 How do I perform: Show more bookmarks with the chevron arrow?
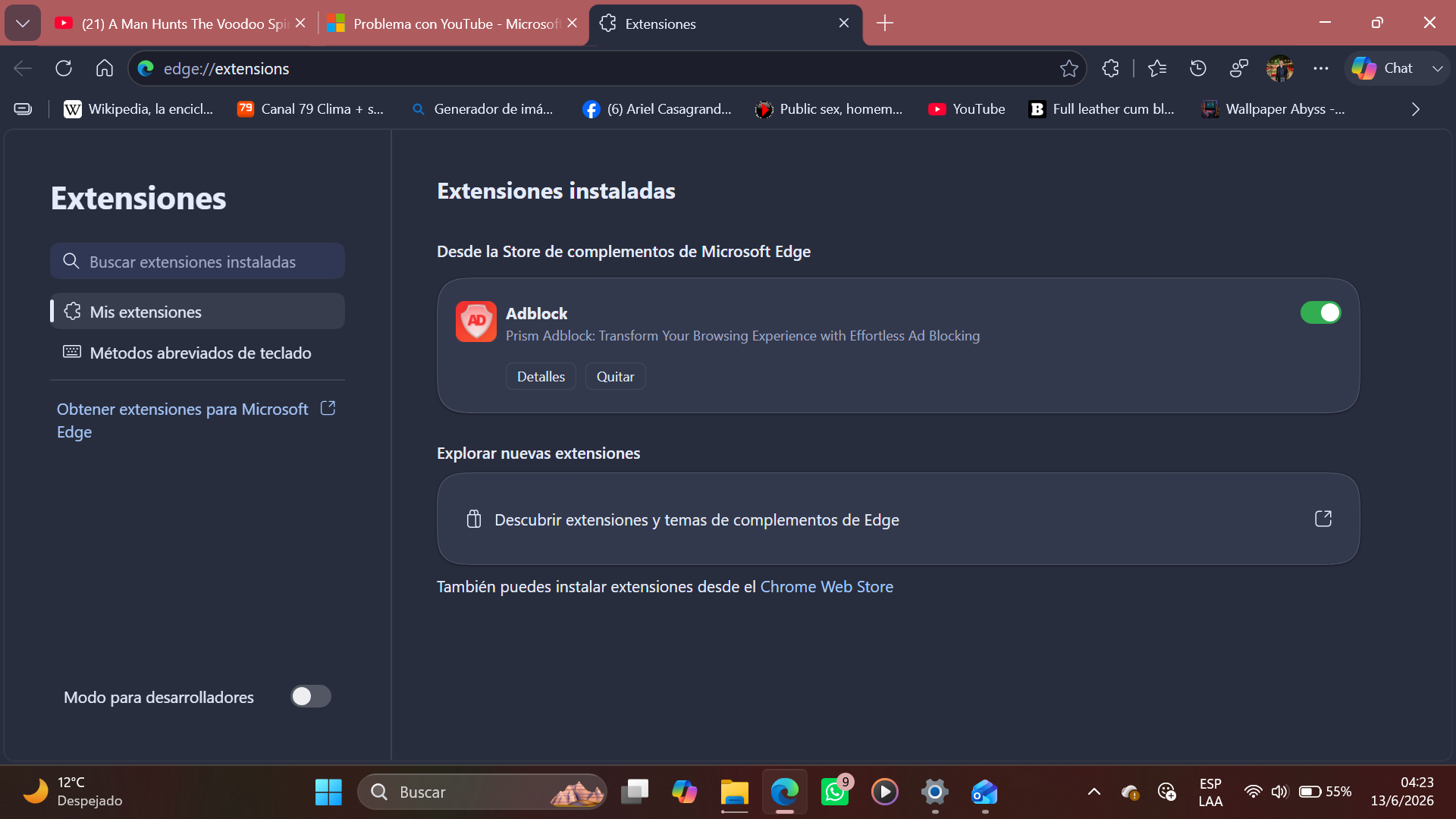pyautogui.click(x=1415, y=109)
